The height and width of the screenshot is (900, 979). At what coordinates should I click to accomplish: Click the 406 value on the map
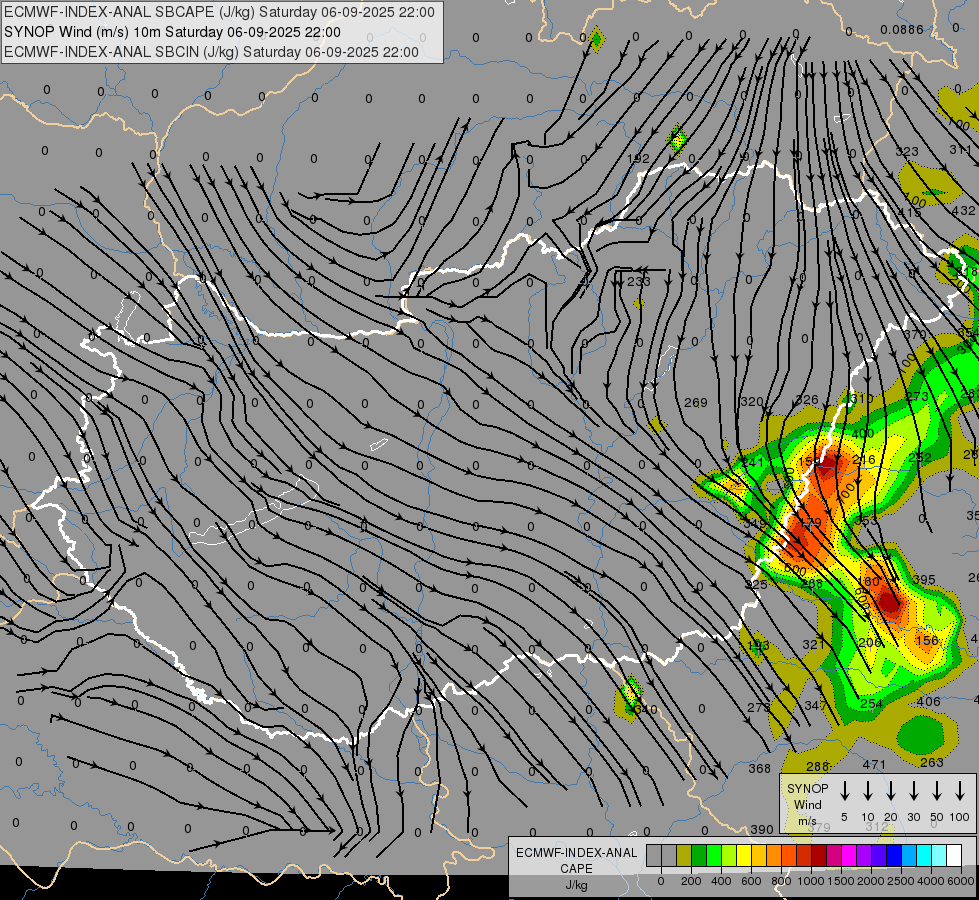(x=928, y=702)
